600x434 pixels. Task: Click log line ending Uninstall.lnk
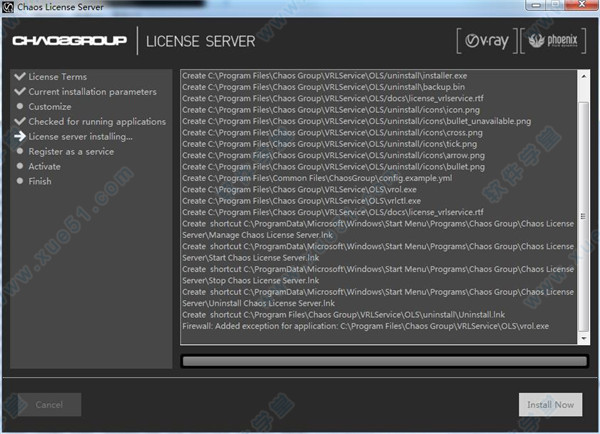pos(344,315)
